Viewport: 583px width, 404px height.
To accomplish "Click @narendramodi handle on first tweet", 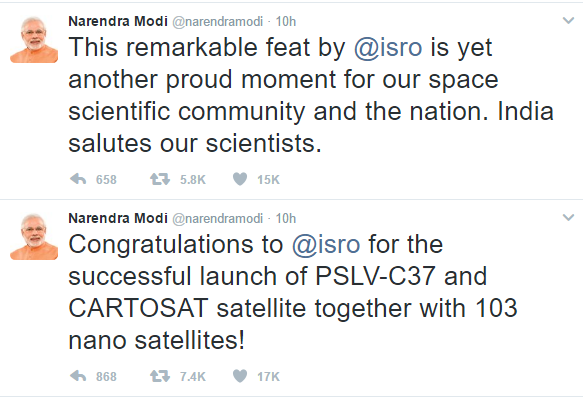I will point(218,22).
